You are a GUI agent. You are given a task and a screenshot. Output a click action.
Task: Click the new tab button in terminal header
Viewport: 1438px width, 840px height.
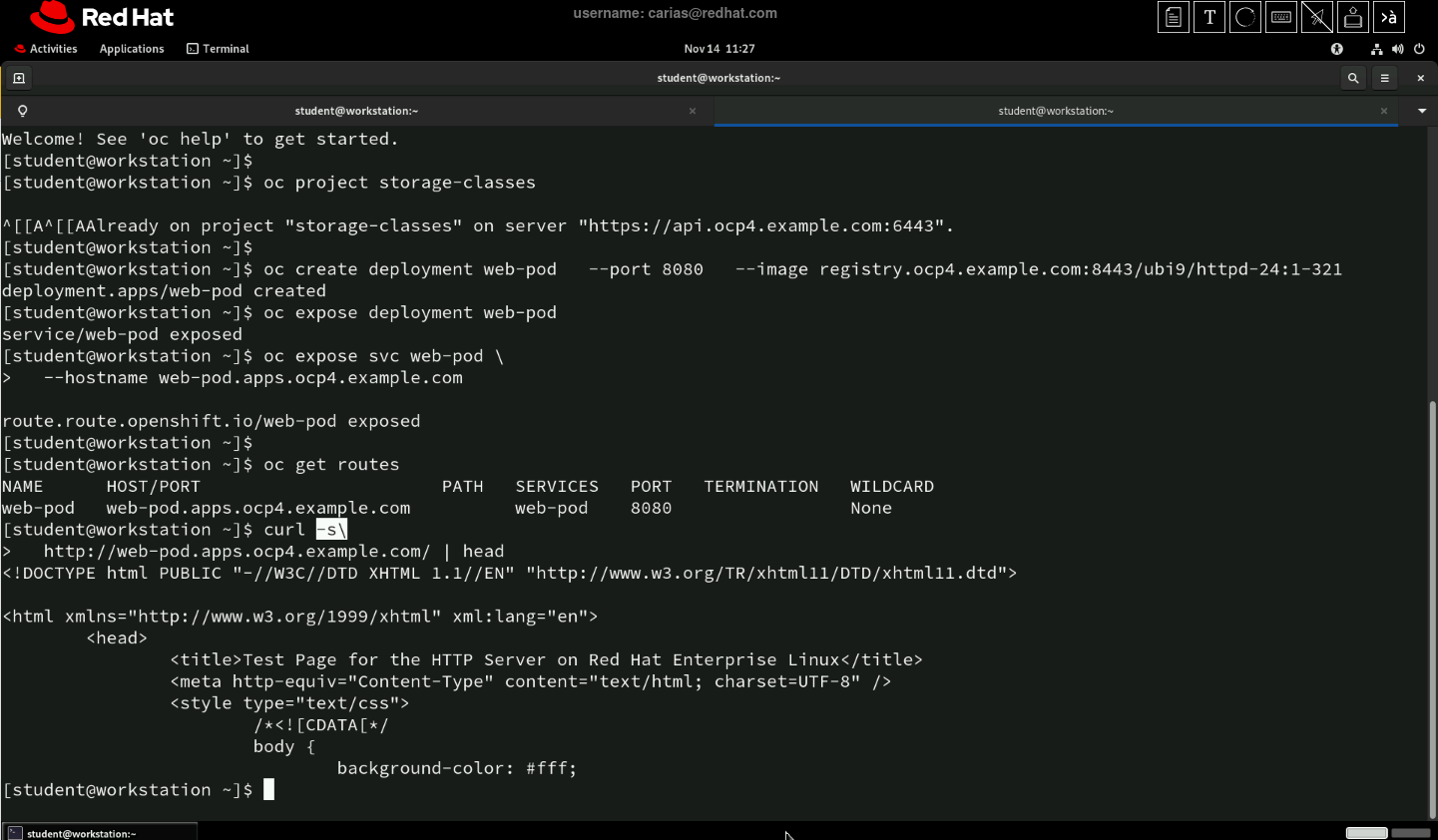click(x=19, y=78)
